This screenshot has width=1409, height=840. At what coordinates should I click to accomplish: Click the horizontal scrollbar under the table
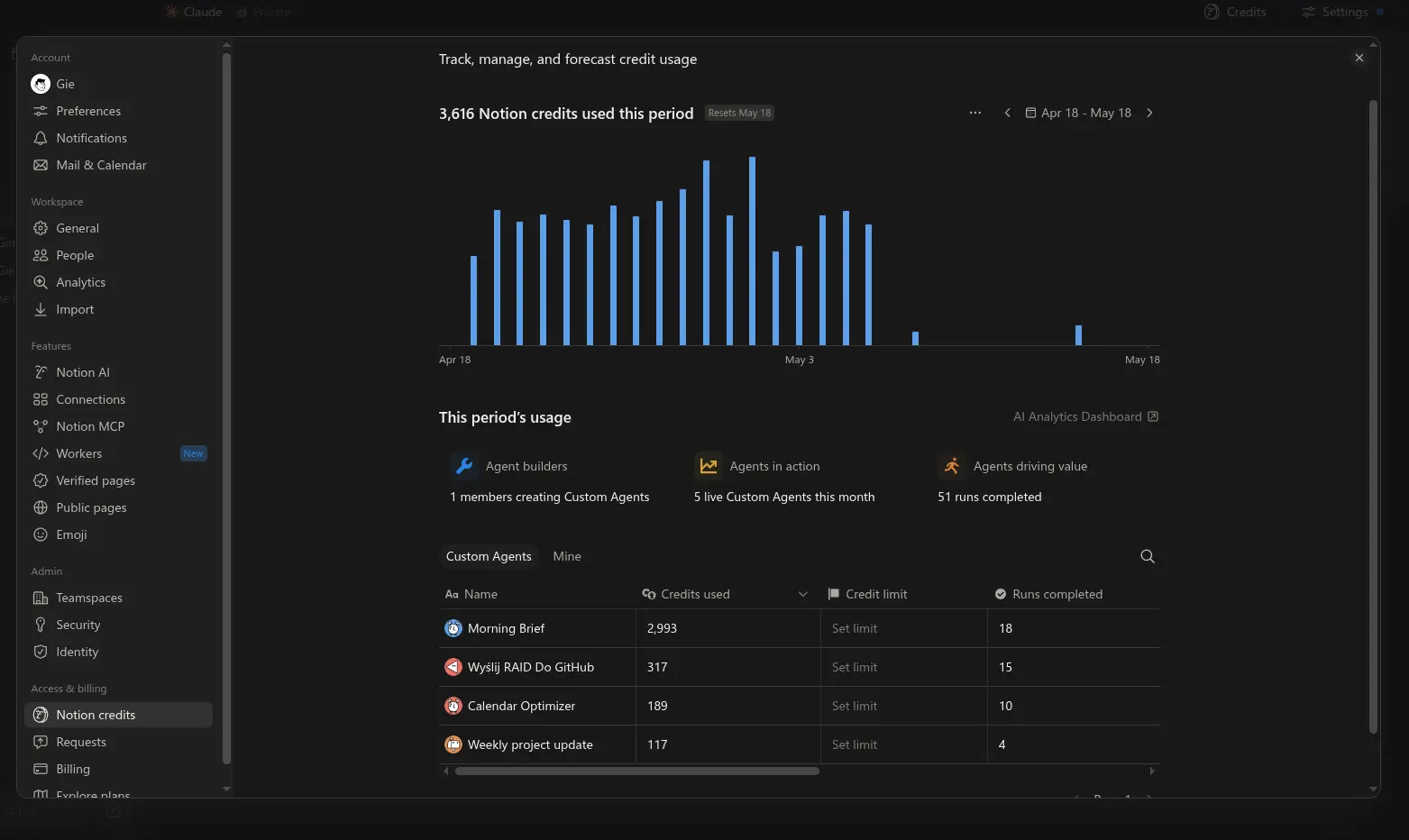(637, 771)
